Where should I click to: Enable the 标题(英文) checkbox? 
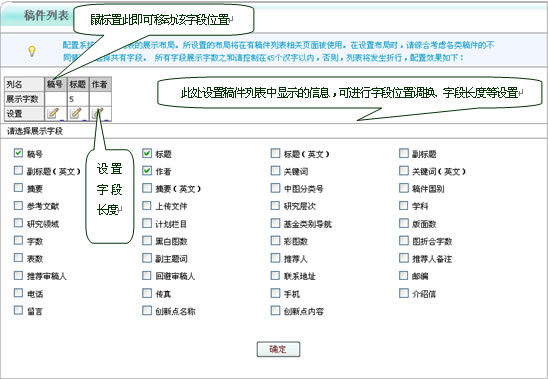tap(275, 153)
